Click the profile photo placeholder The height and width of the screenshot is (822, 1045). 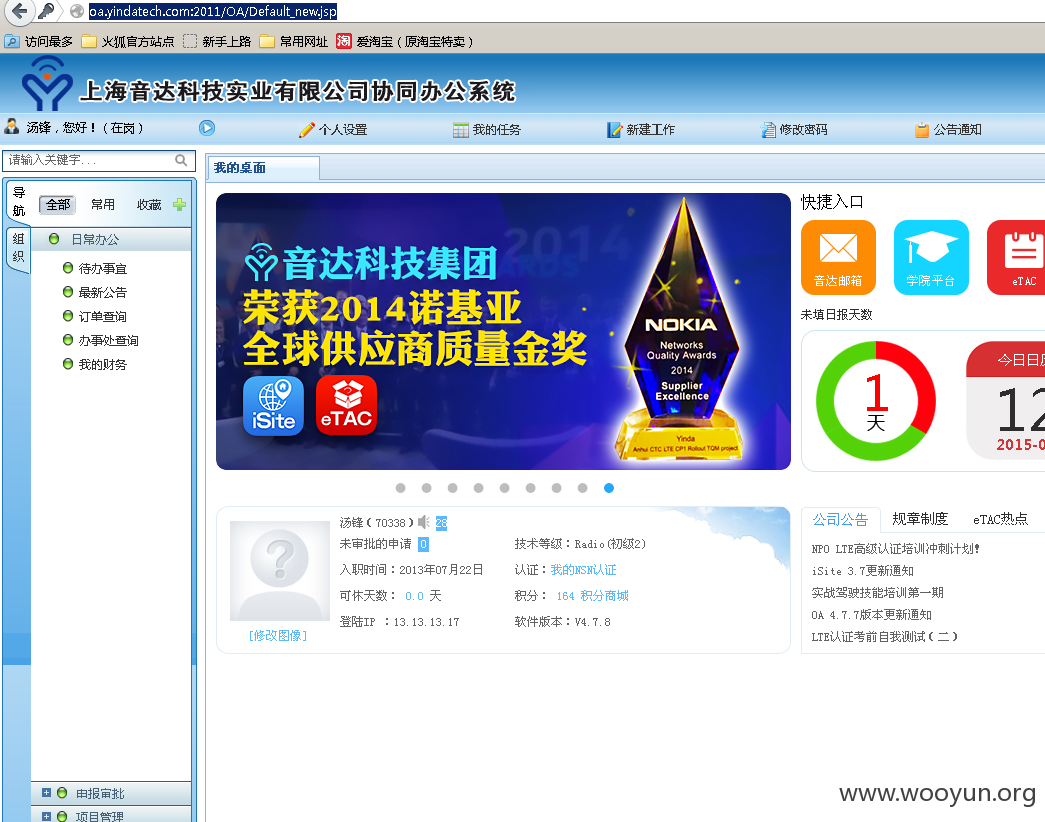pyautogui.click(x=280, y=571)
